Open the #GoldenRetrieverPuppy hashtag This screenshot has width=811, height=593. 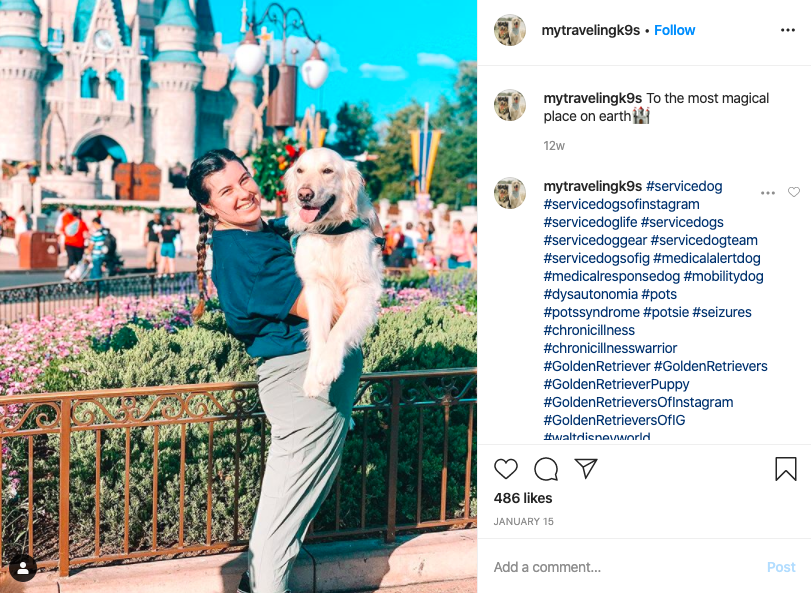click(x=616, y=384)
